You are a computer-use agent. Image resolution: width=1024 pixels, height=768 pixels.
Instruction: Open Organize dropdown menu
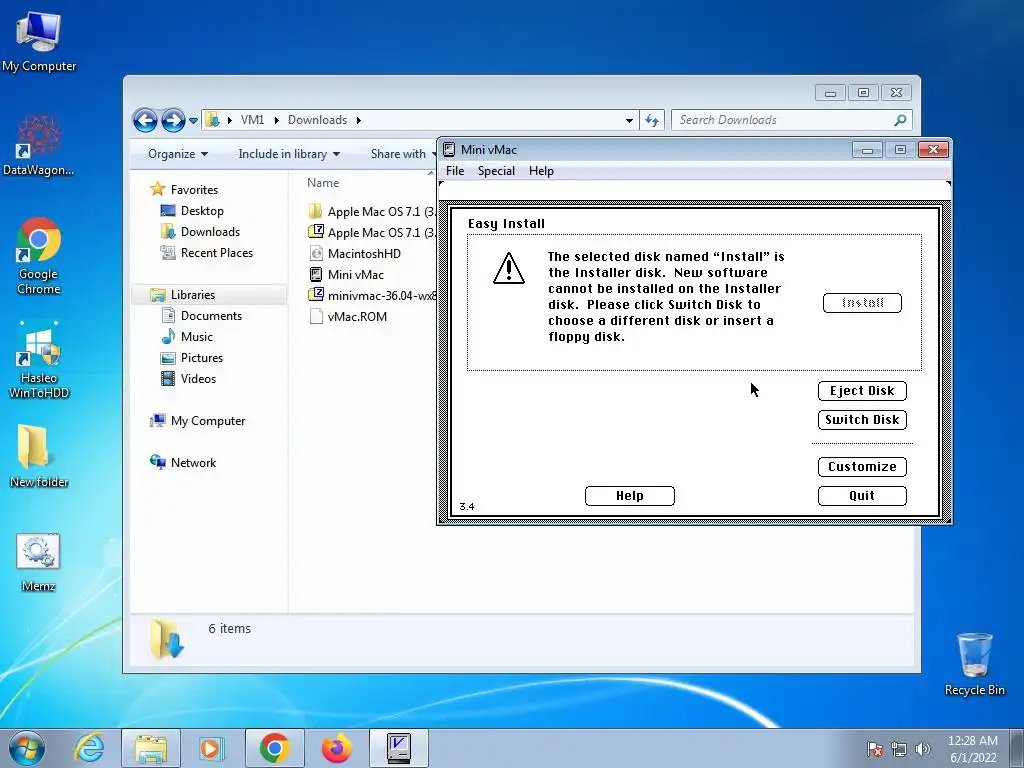pyautogui.click(x=178, y=154)
